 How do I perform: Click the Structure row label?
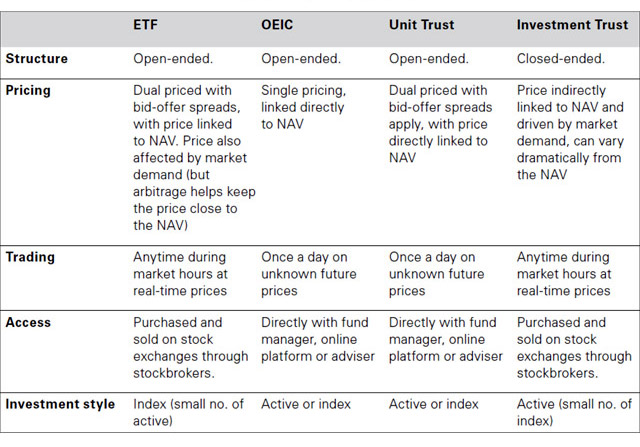coord(37,58)
